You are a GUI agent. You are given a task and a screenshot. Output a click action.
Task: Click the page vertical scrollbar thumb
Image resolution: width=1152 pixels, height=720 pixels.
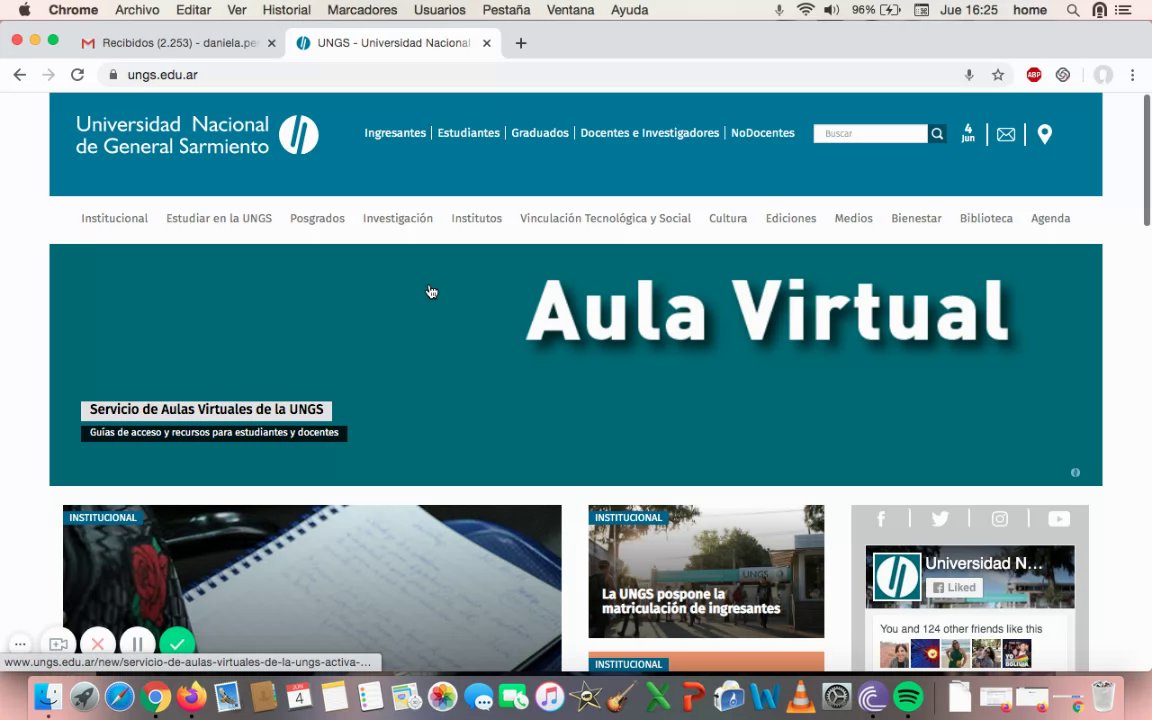tap(1147, 160)
